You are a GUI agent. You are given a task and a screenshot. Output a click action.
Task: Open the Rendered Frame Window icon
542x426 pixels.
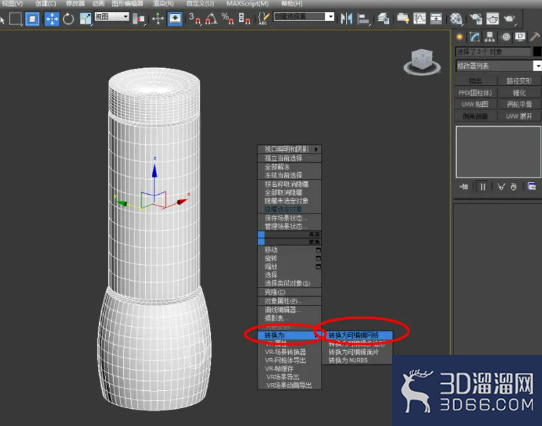tap(493, 19)
